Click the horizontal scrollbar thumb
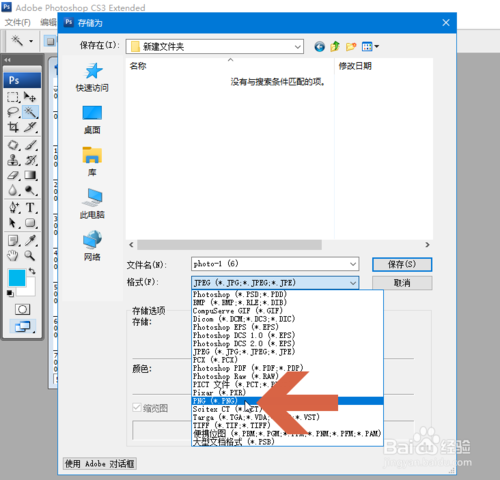The height and width of the screenshot is (480, 500). click(x=229, y=245)
